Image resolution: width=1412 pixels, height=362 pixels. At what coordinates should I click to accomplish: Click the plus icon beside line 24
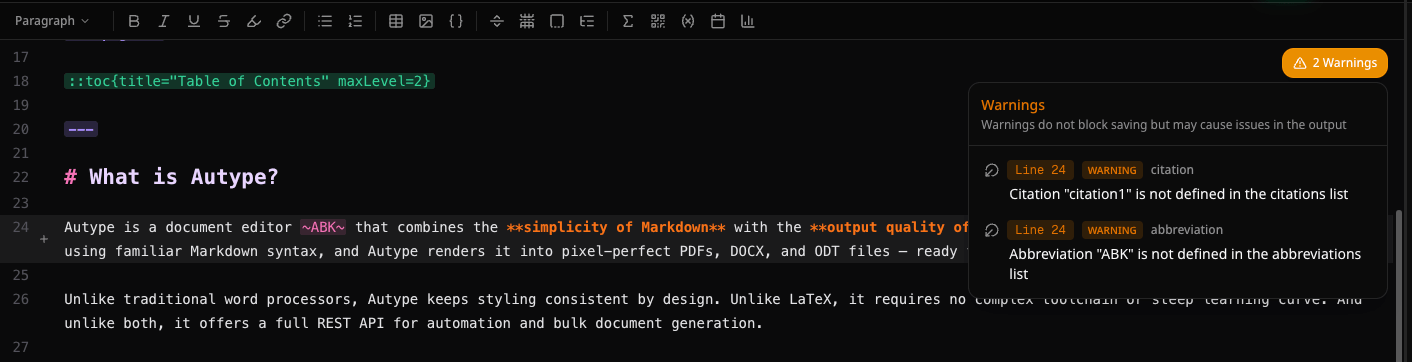(x=44, y=240)
